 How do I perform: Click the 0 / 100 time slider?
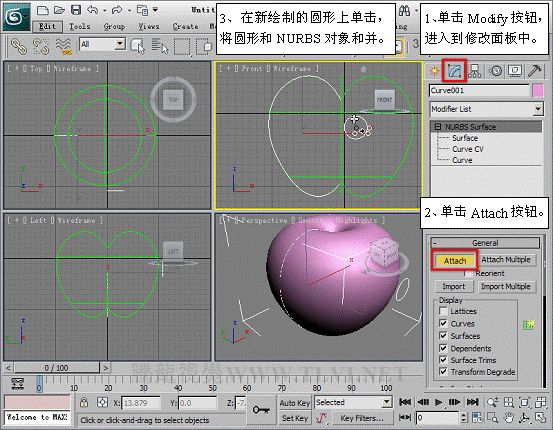[57, 368]
